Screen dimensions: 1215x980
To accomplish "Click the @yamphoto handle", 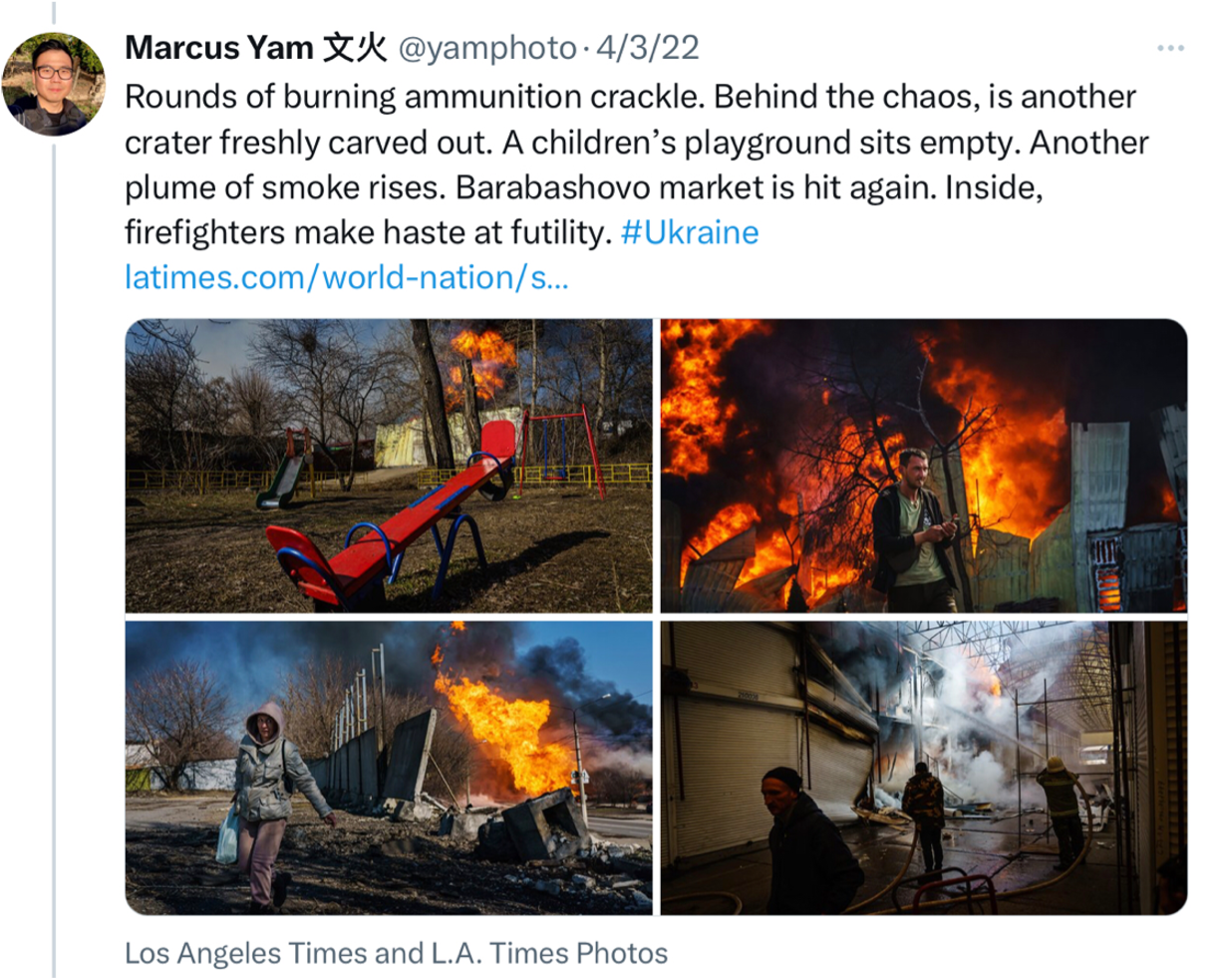I will tap(487, 49).
